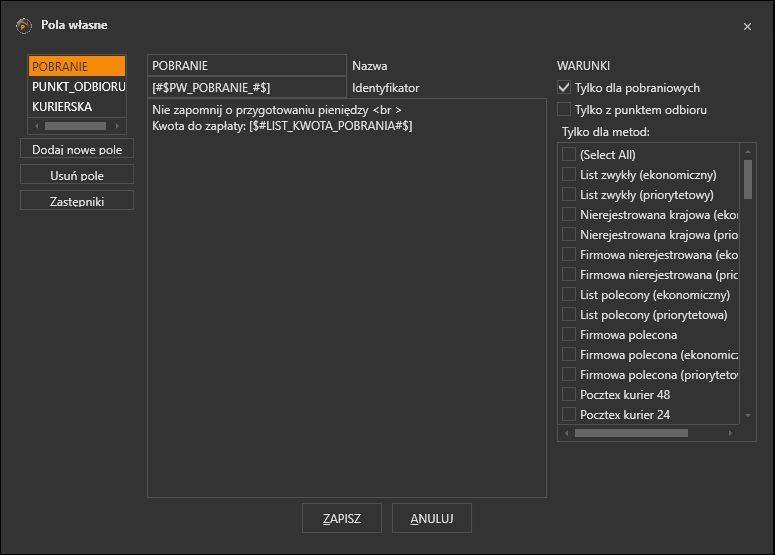Check the (Select All) methods box
775x555 pixels.
click(x=569, y=154)
